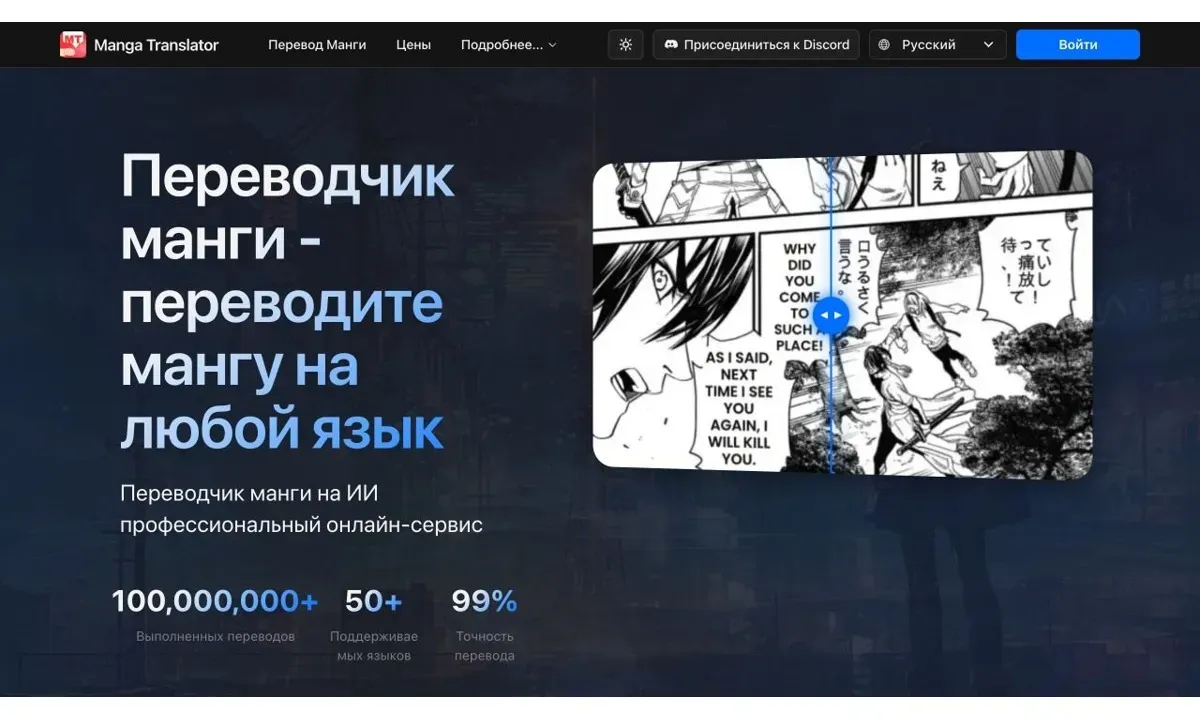Click the Manga Translator brand name

coord(156,45)
